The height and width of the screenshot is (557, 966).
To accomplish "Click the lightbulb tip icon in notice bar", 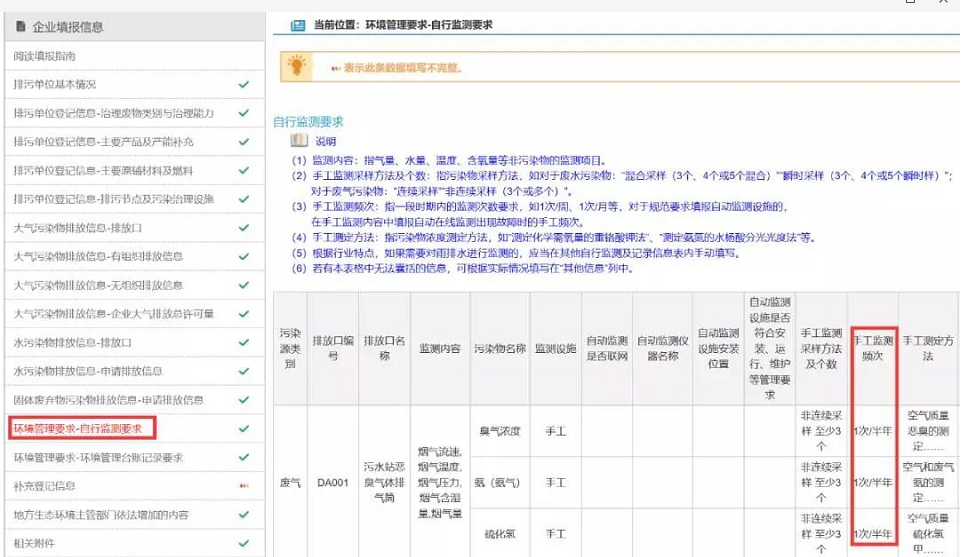I will coord(296,66).
